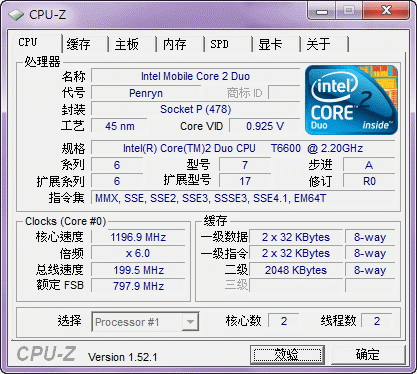Click the 确定 button

368,354
